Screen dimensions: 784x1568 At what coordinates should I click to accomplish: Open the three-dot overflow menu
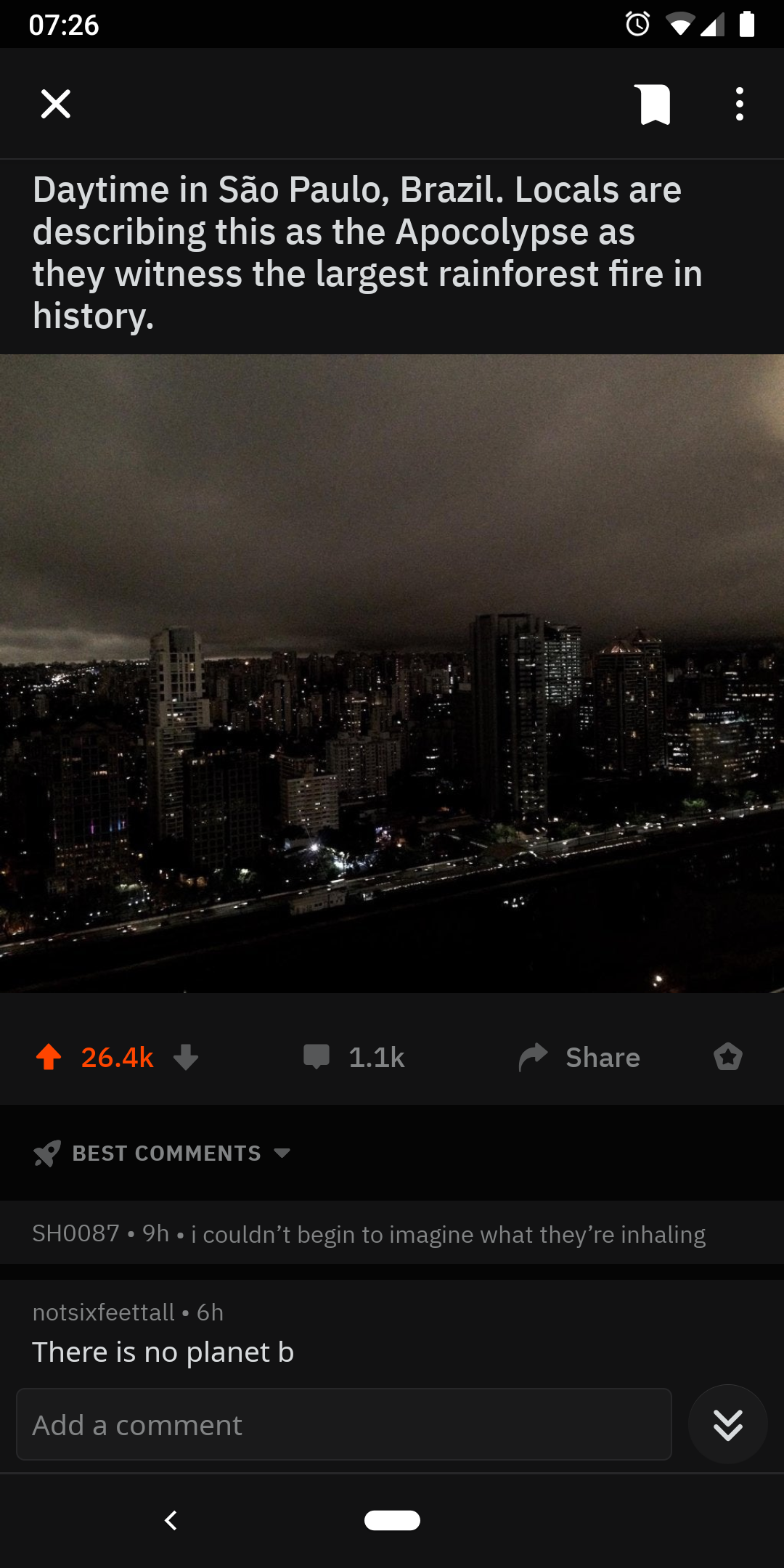coord(740,104)
